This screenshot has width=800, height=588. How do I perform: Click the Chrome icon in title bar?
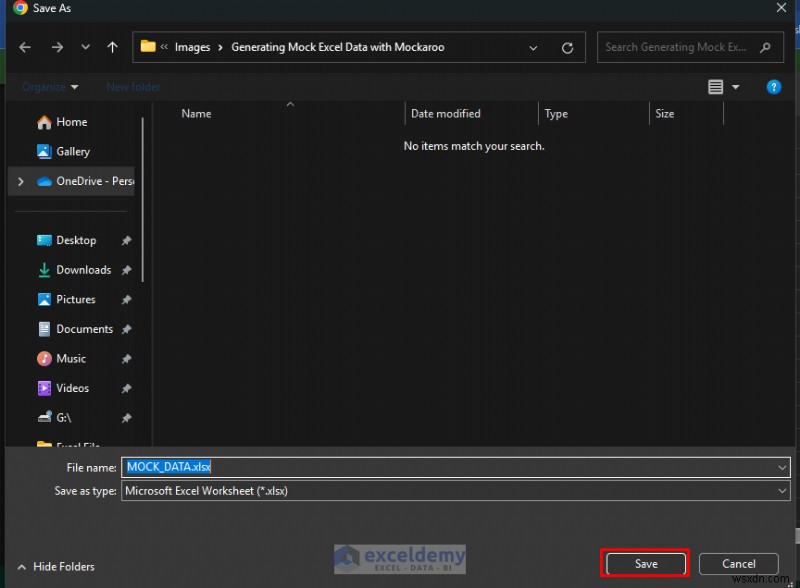pos(20,8)
